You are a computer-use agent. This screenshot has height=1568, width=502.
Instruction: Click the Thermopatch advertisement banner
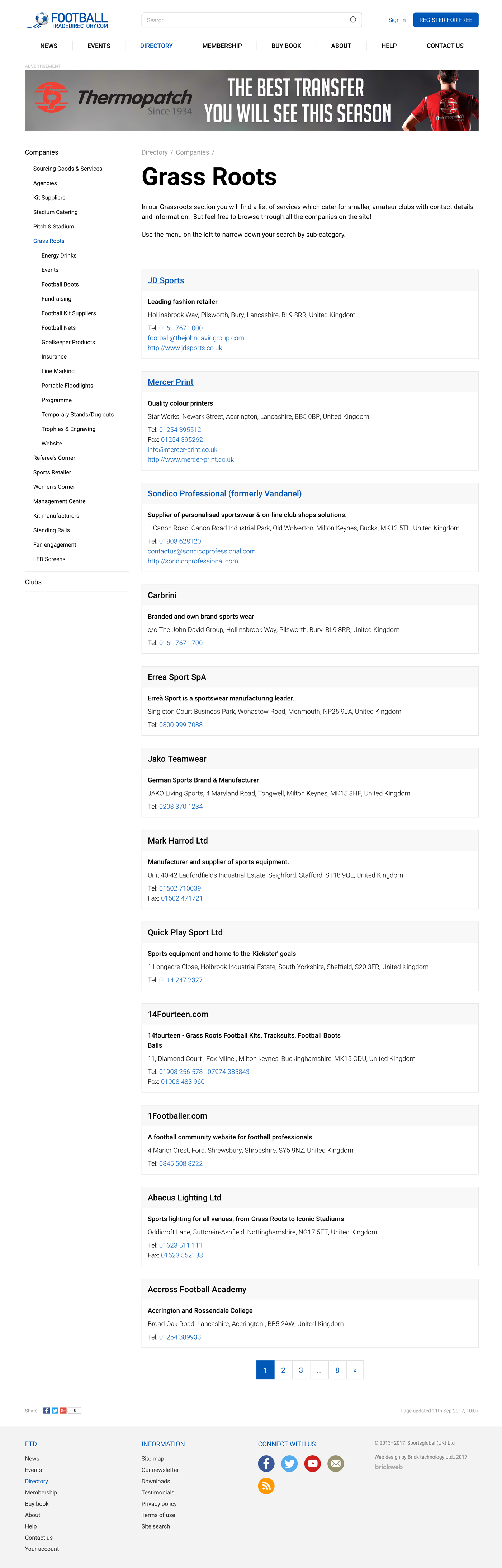(x=251, y=100)
